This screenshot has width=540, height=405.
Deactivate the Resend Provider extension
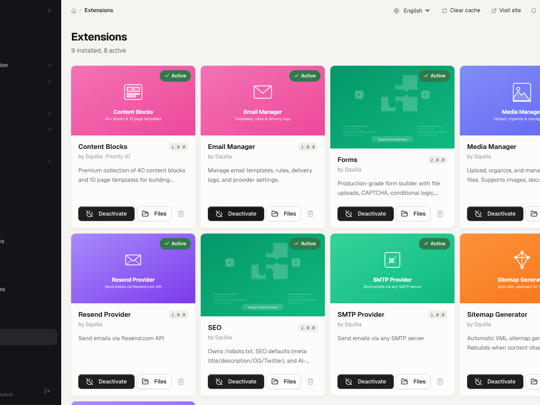[106, 382]
